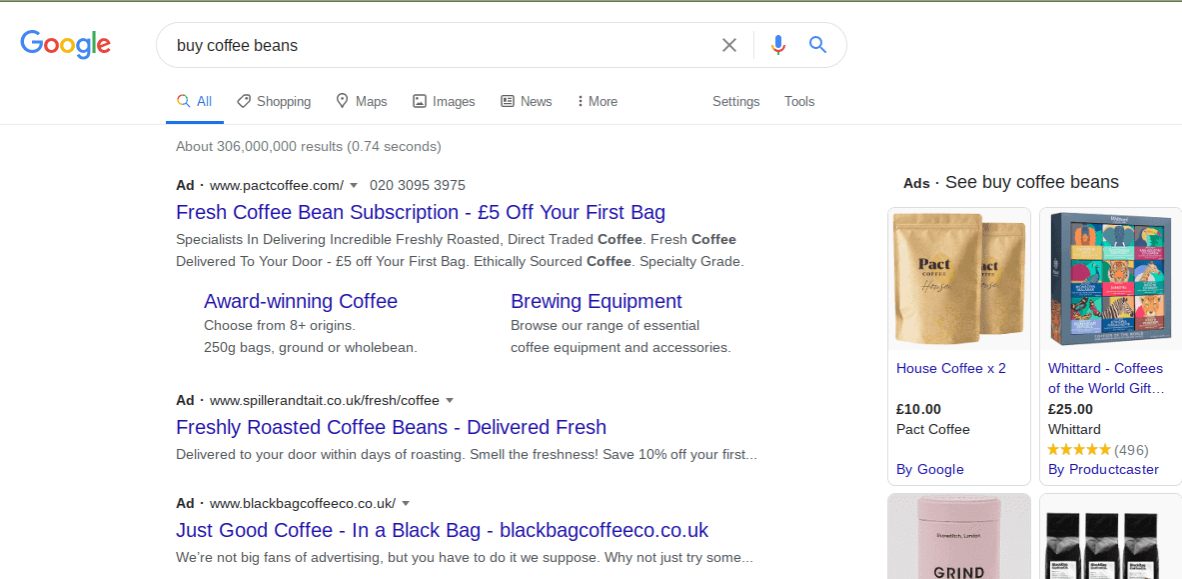The height and width of the screenshot is (579, 1182).
Task: Open the Shopping results tab
Action: (x=274, y=101)
